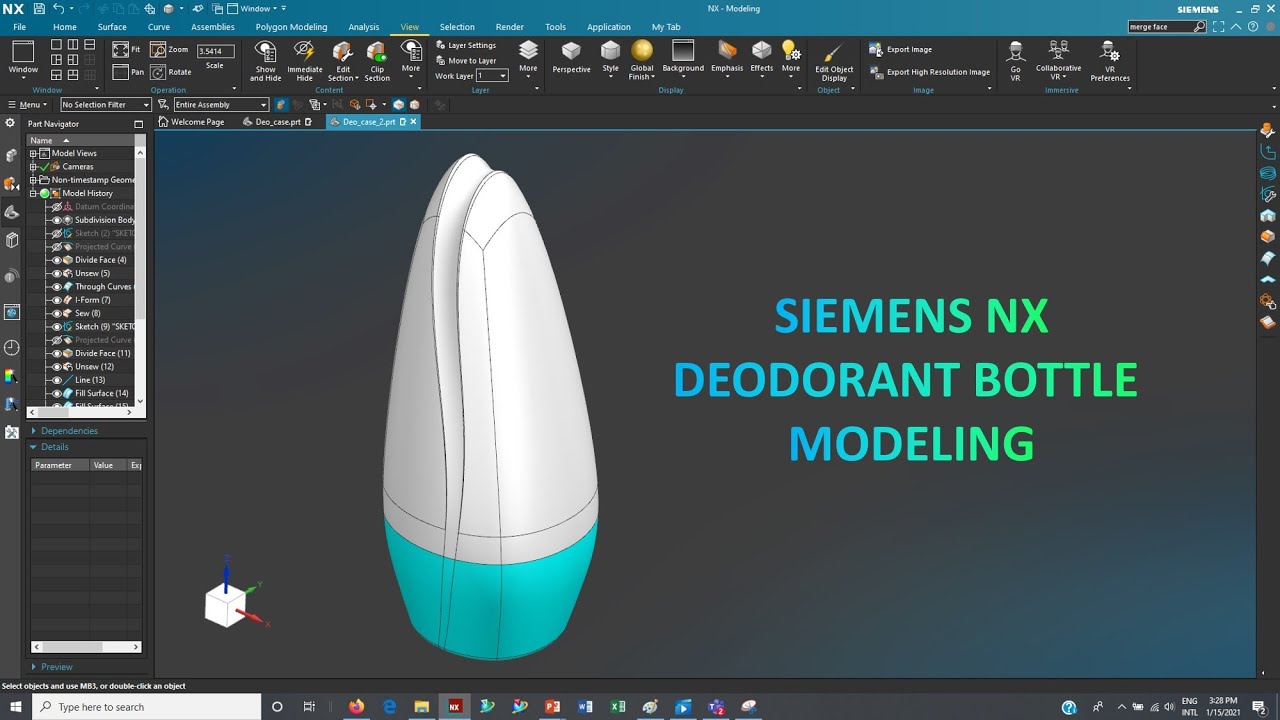Click the Emphasis tool icon
The image size is (1280, 720).
tap(727, 50)
